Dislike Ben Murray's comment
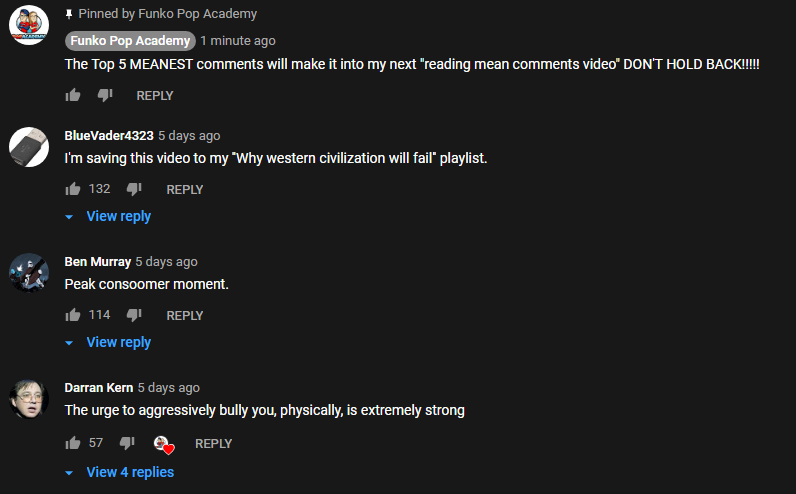 click(x=134, y=315)
